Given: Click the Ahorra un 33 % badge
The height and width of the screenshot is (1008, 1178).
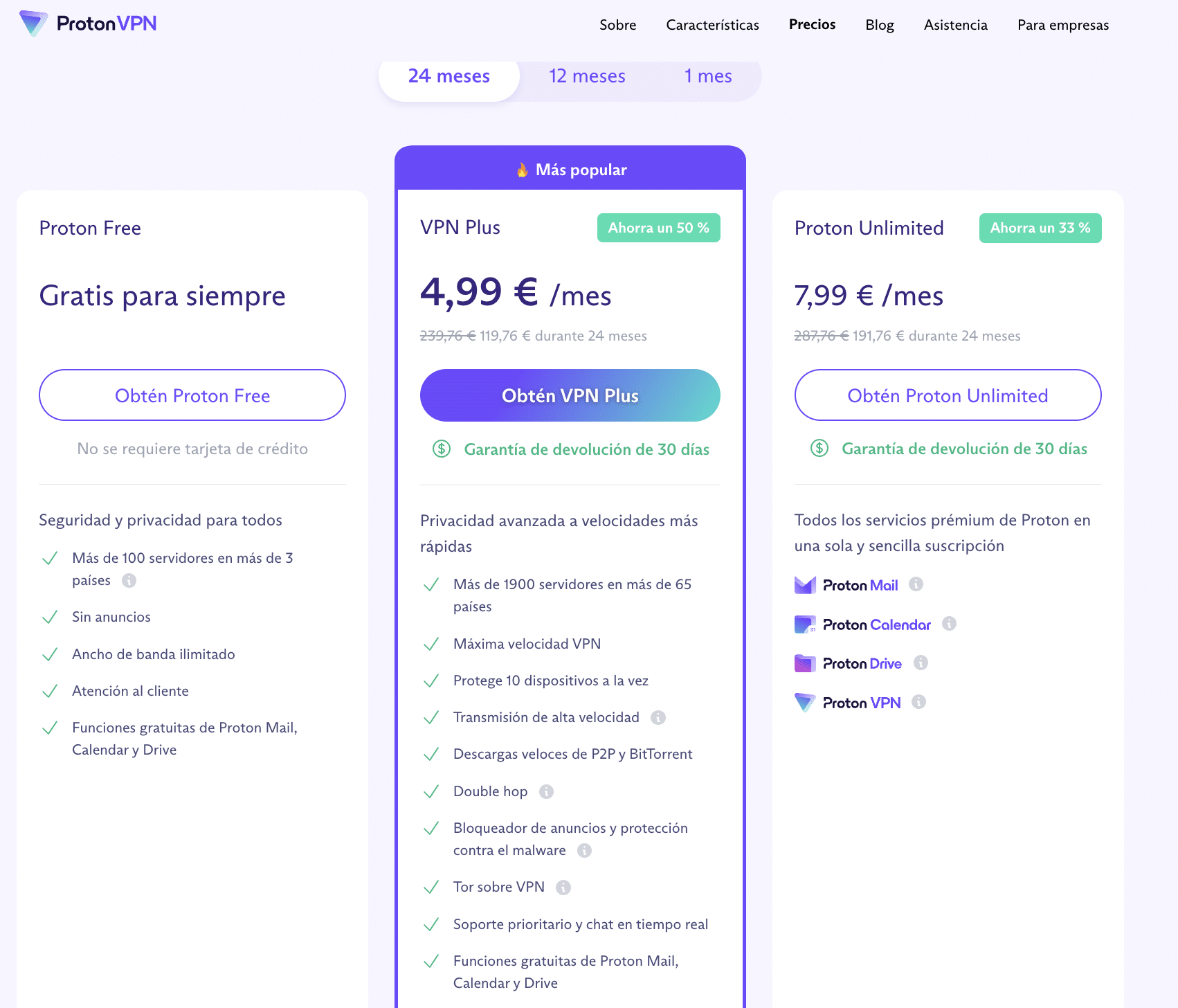Looking at the screenshot, I should [x=1040, y=228].
